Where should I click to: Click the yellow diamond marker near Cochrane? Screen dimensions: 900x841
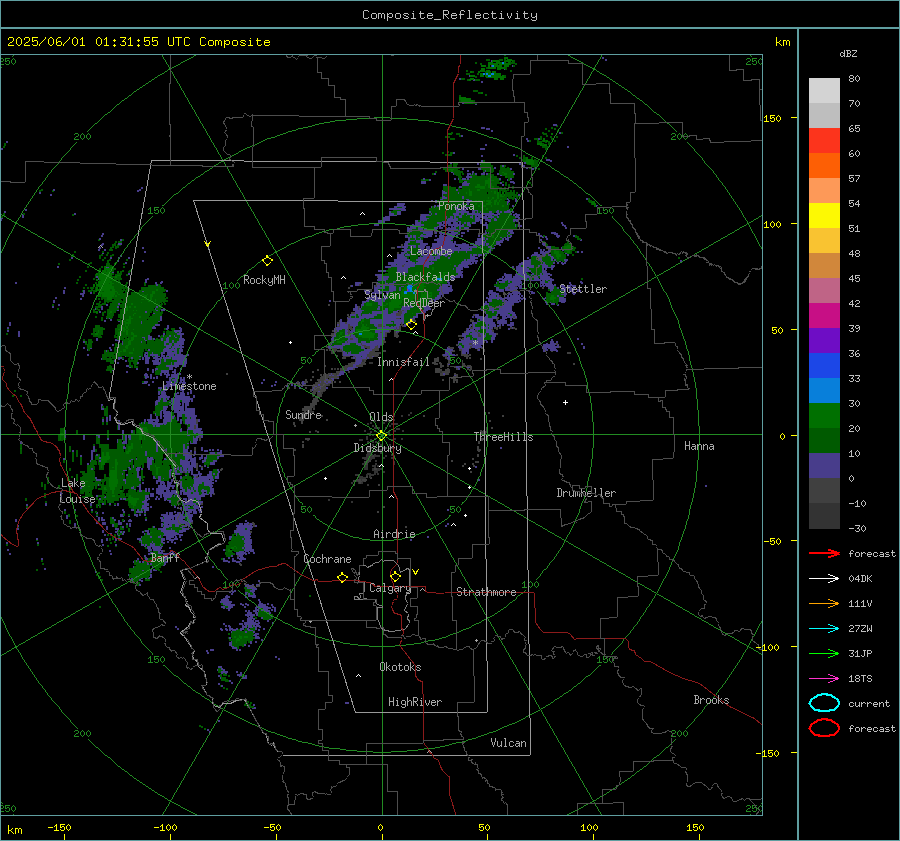click(342, 577)
